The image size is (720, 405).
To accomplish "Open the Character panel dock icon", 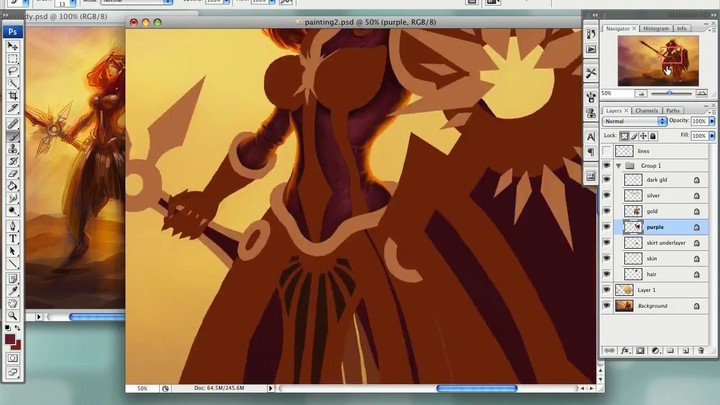I will (591, 136).
